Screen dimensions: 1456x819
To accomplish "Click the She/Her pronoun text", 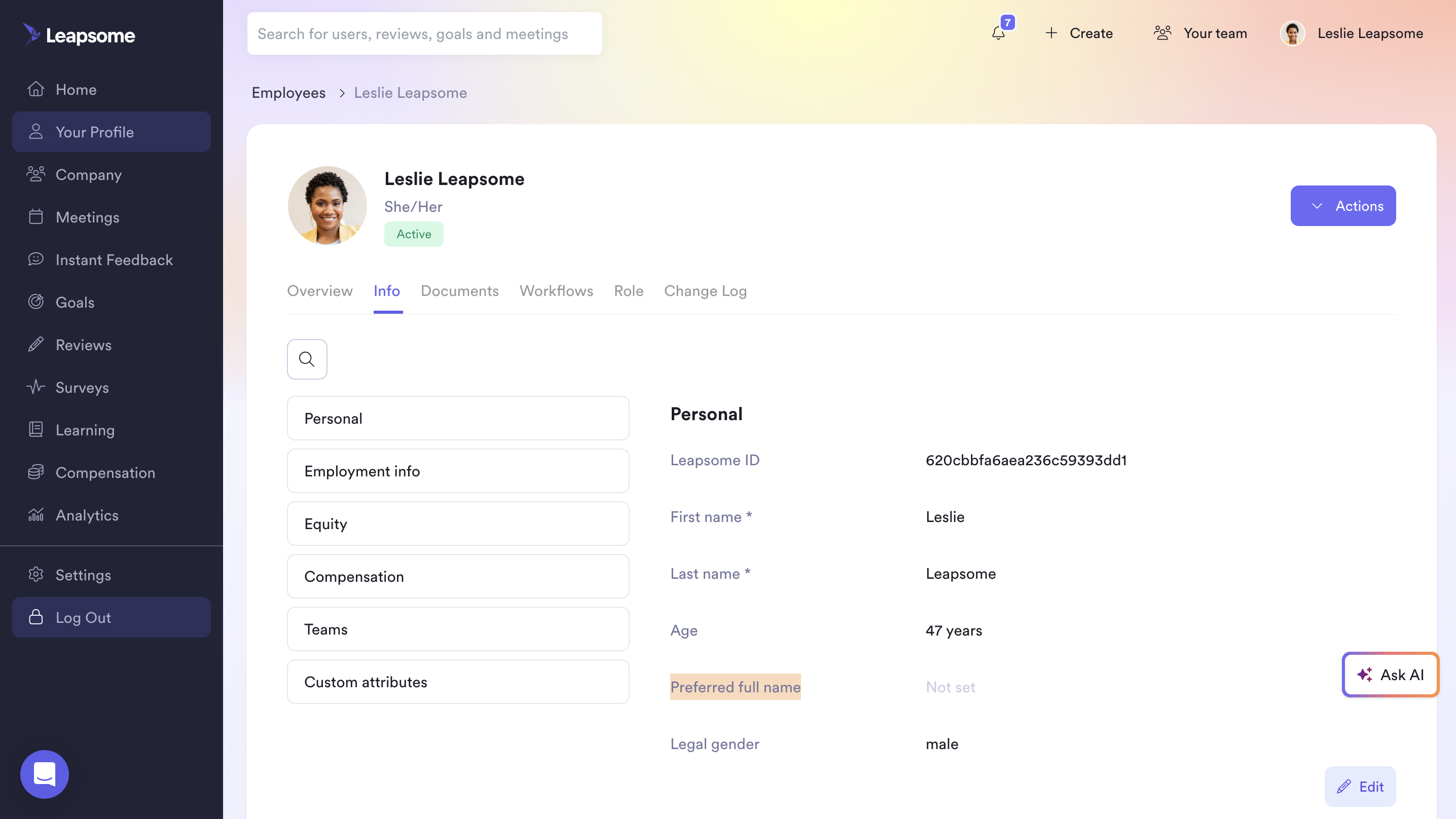I will coord(413,207).
